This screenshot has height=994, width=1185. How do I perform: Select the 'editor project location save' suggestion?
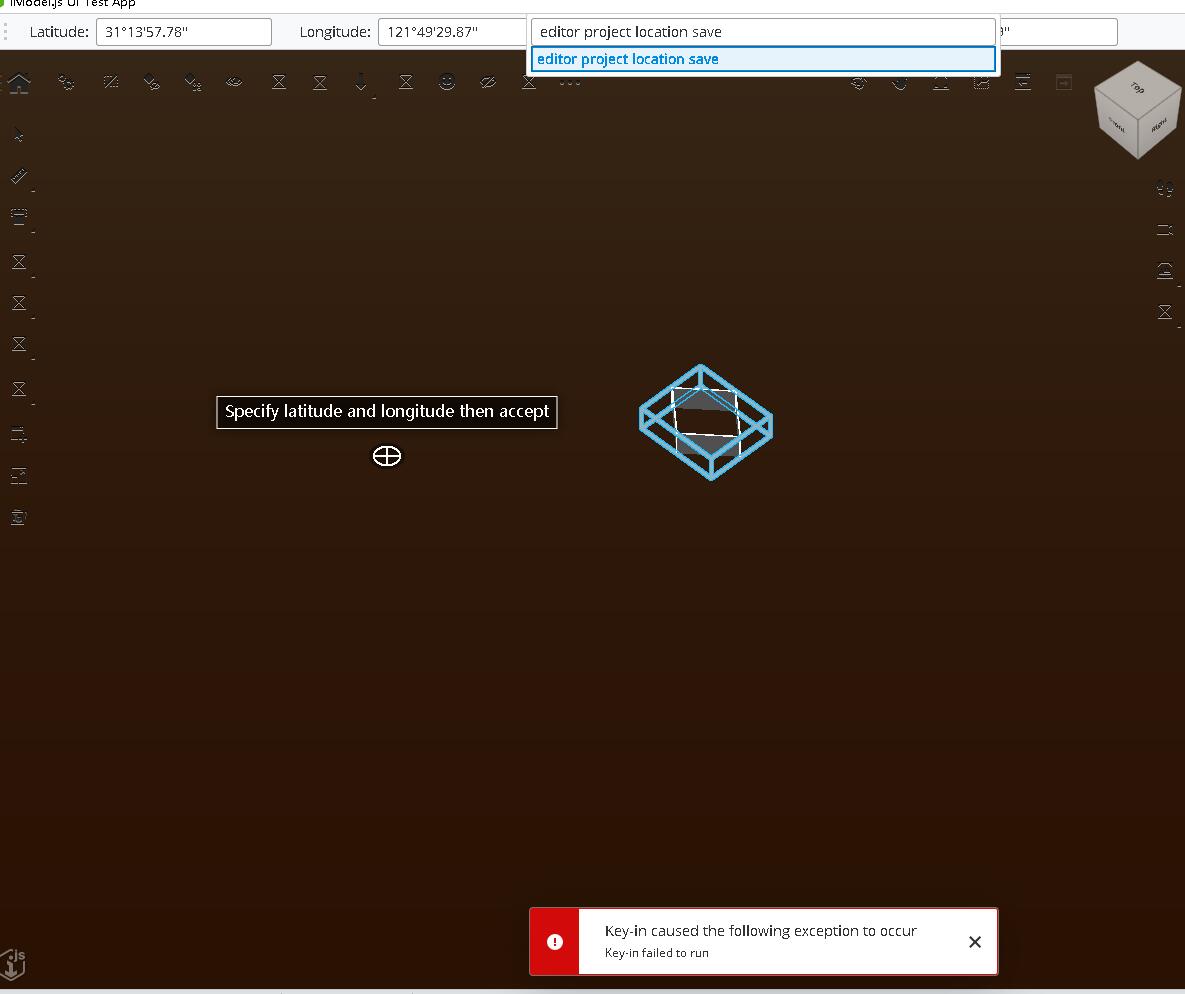click(x=763, y=59)
